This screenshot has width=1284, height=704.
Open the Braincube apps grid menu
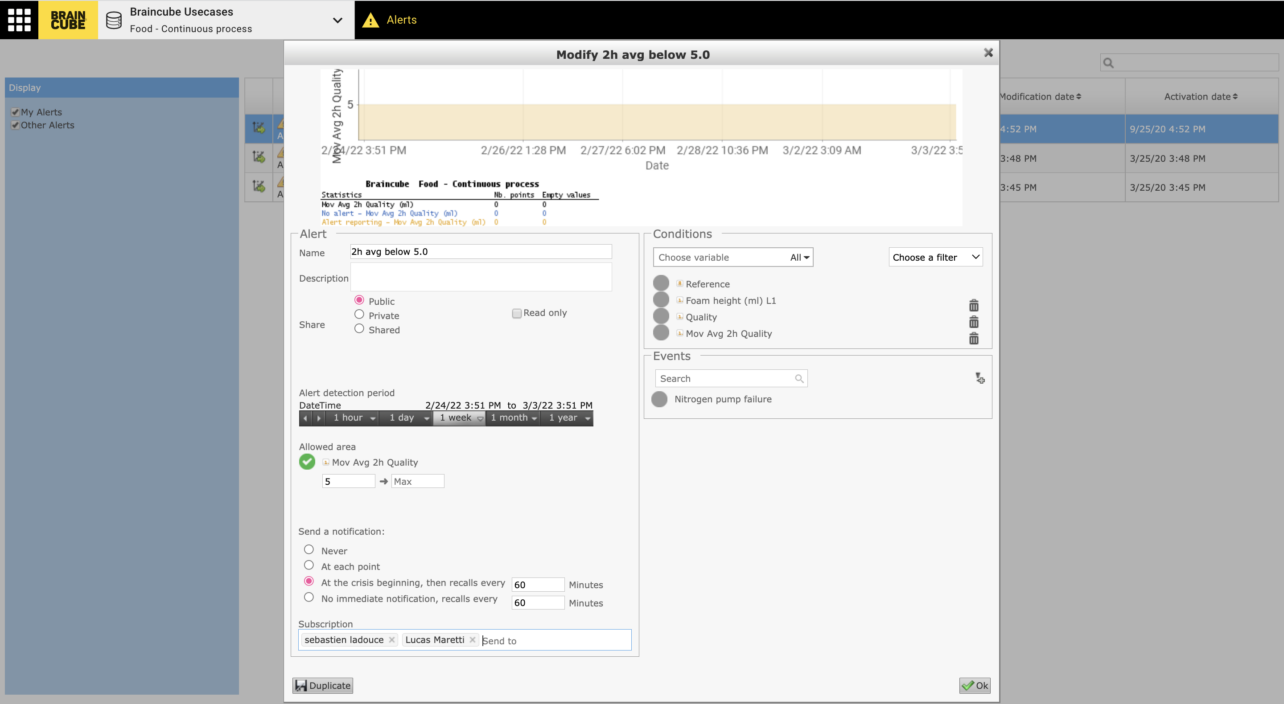(19, 20)
